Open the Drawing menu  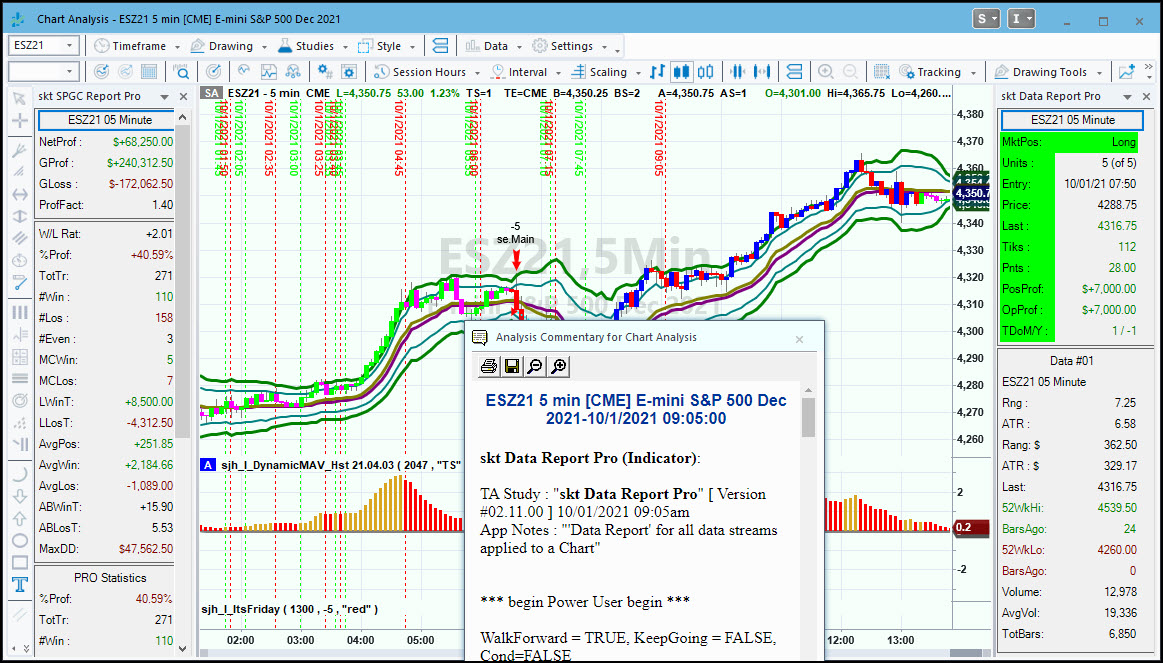(x=228, y=46)
